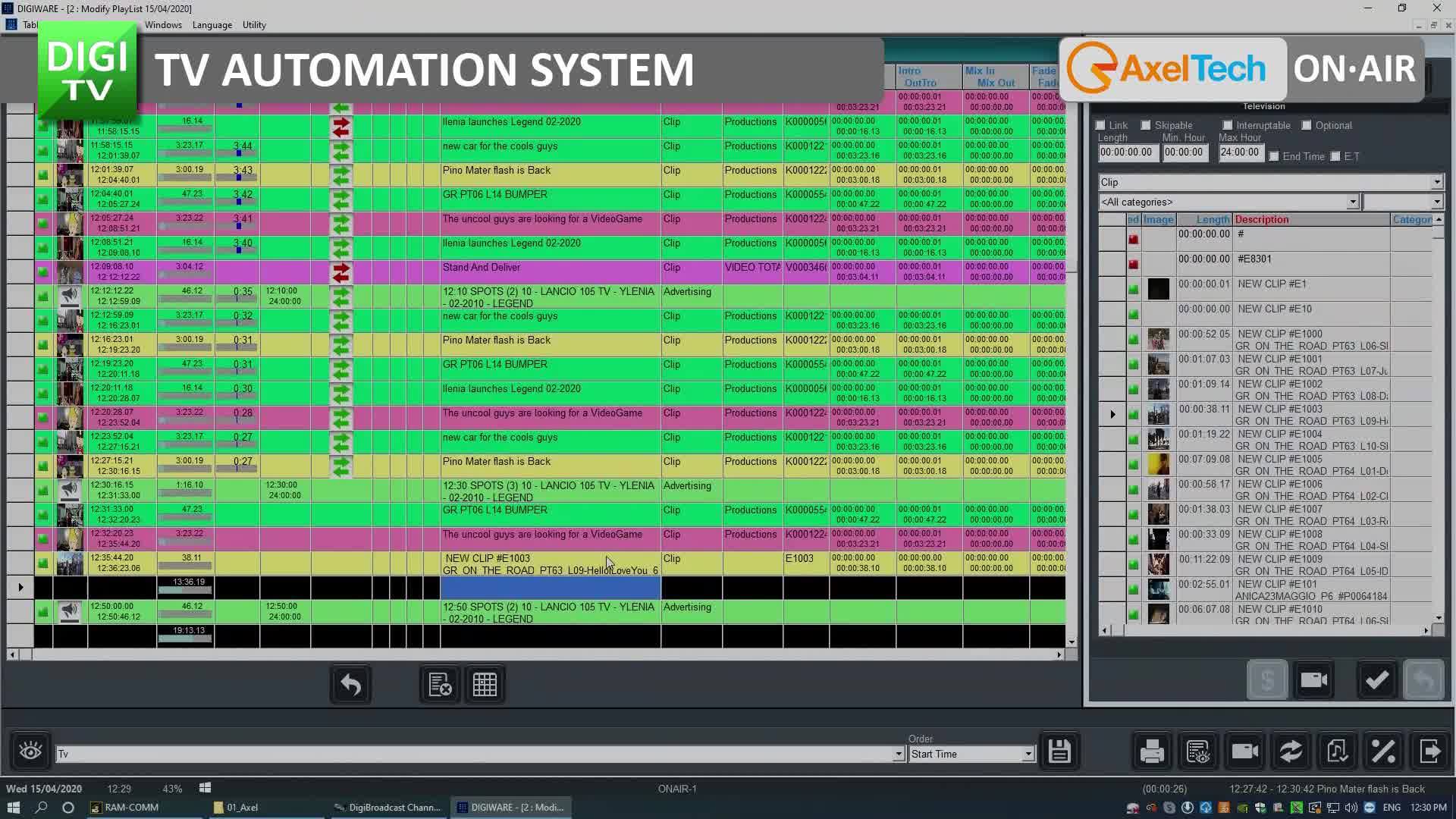Click the percent tool icon
Image resolution: width=1456 pixels, height=819 pixels.
pos(1383,751)
